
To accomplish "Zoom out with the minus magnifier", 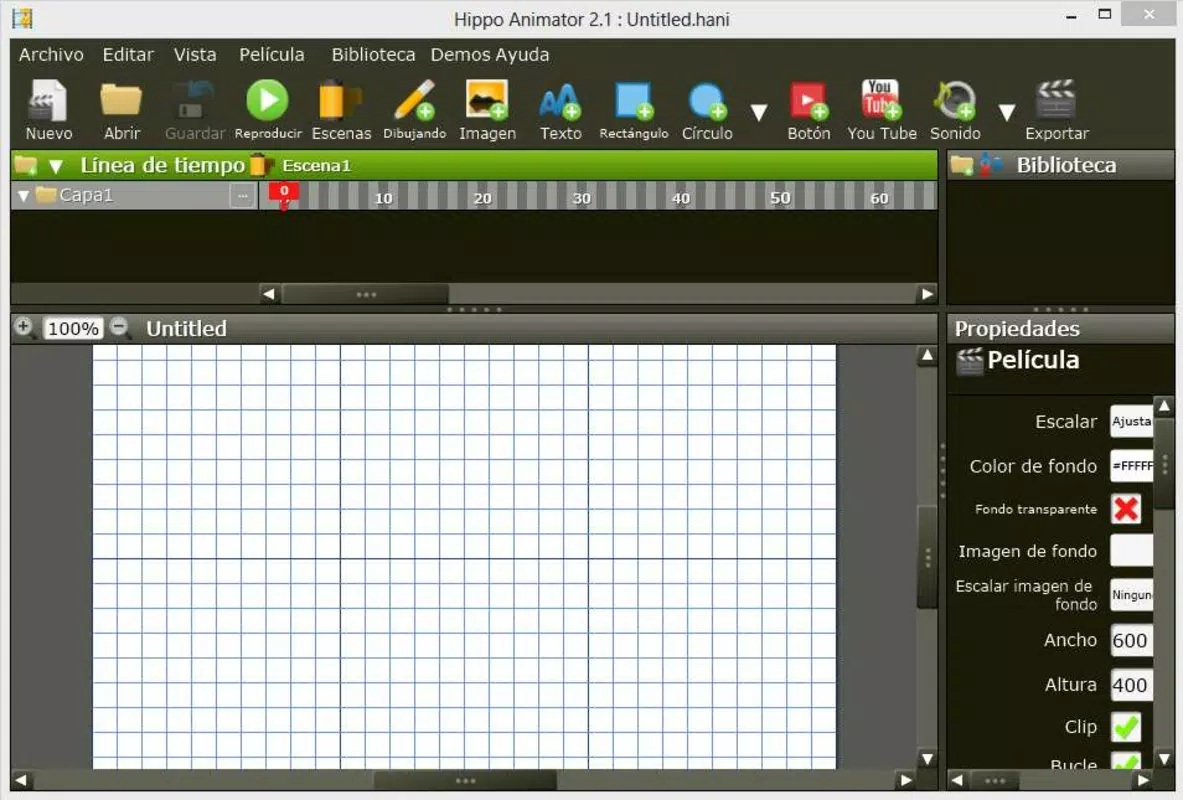I will tap(119, 328).
